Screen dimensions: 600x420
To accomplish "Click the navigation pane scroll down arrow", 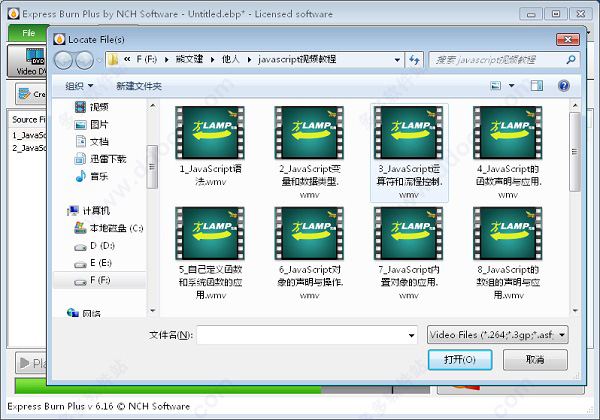I will click(153, 311).
